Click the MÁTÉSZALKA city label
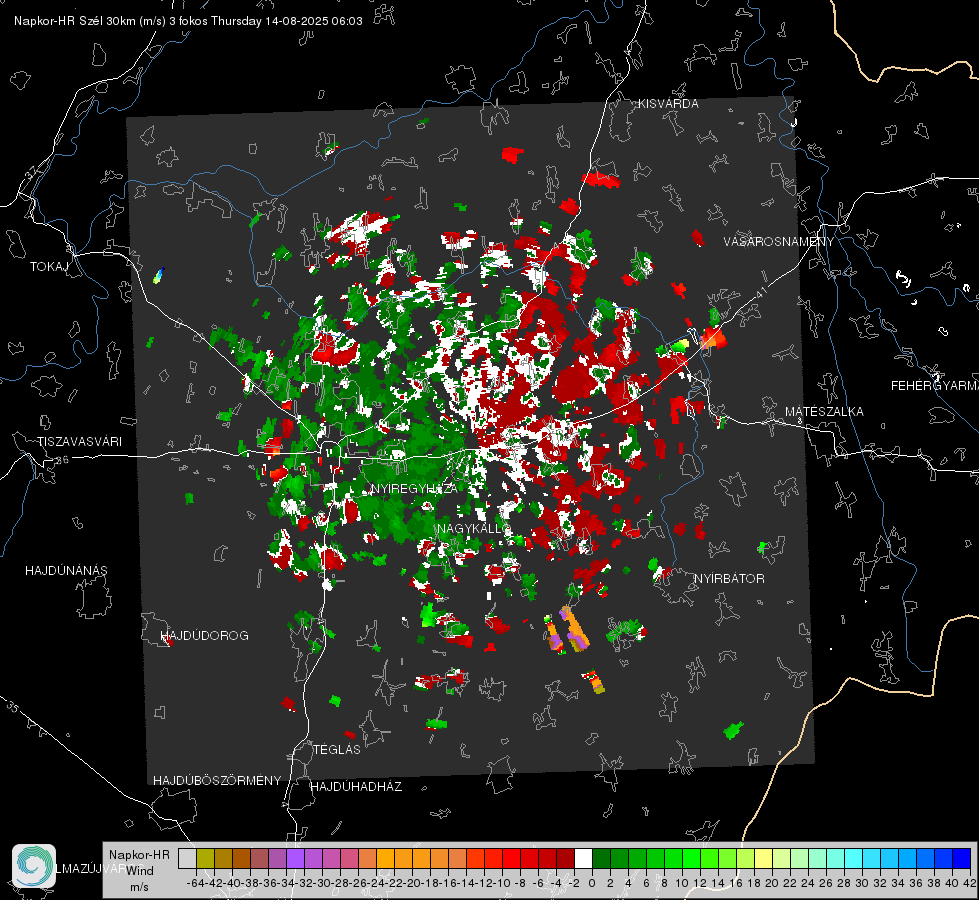Image resolution: width=979 pixels, height=900 pixels. (x=824, y=412)
